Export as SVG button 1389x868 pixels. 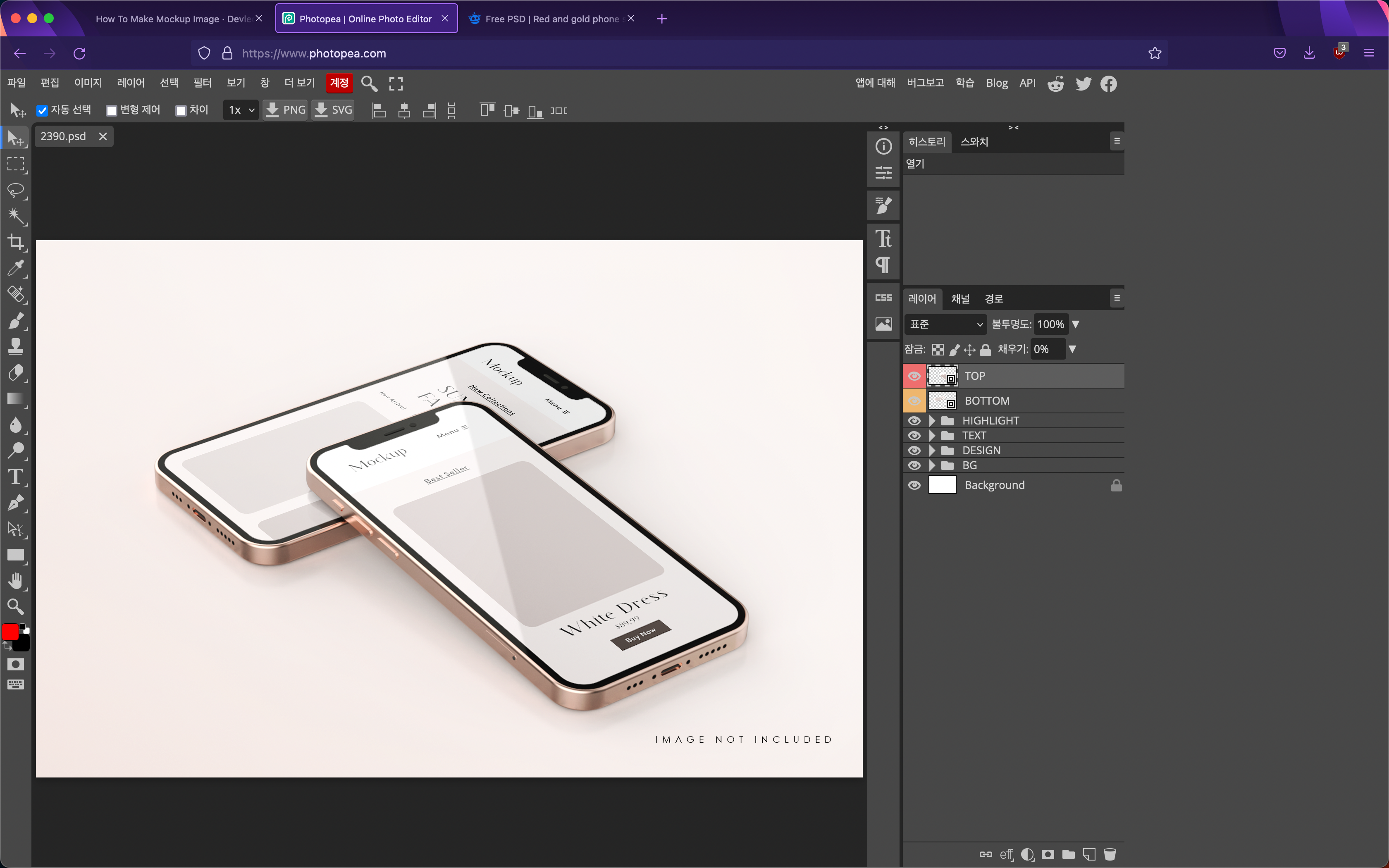pos(333,110)
